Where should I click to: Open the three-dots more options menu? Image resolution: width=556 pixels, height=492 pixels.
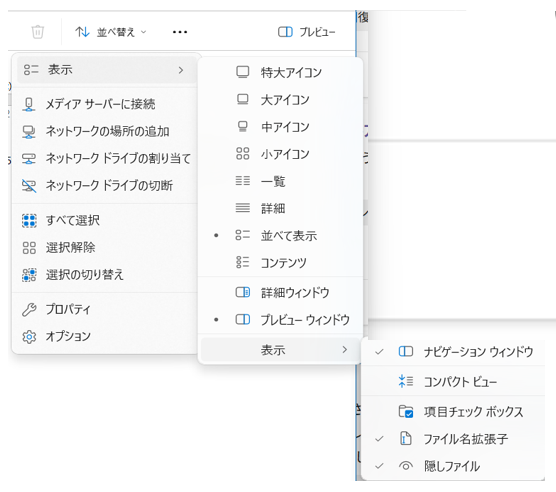pos(180,32)
